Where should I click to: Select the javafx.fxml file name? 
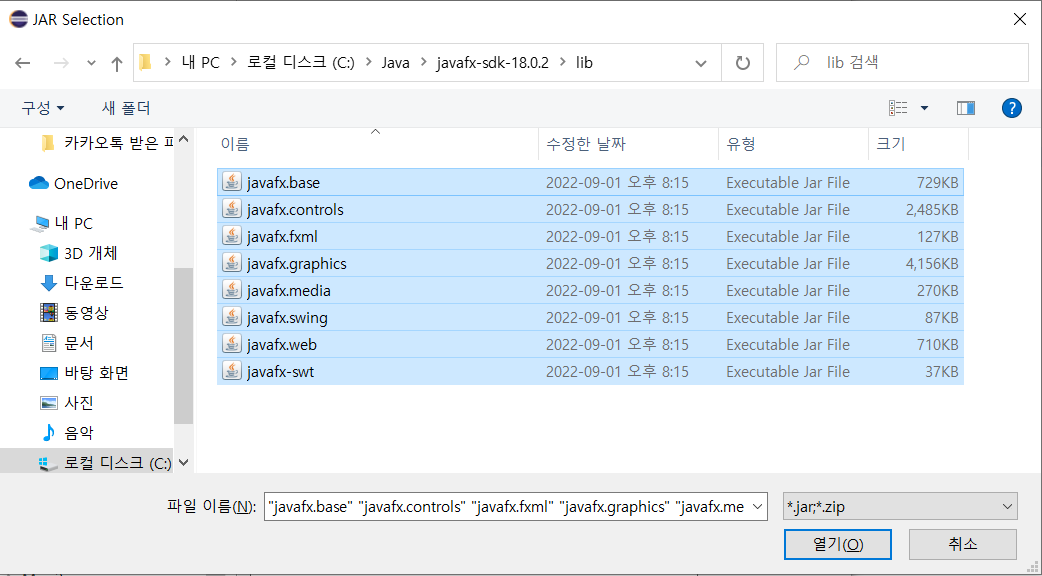[x=282, y=237]
